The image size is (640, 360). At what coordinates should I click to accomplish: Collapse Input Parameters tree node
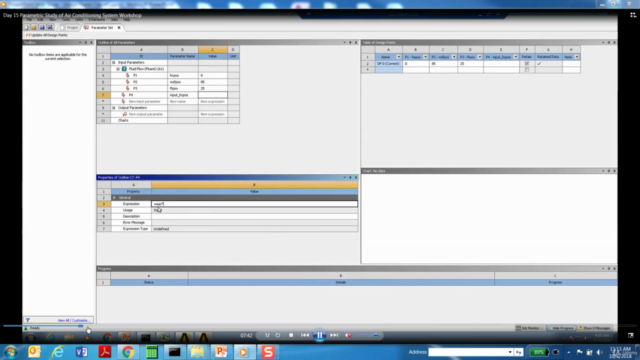pyautogui.click(x=114, y=62)
